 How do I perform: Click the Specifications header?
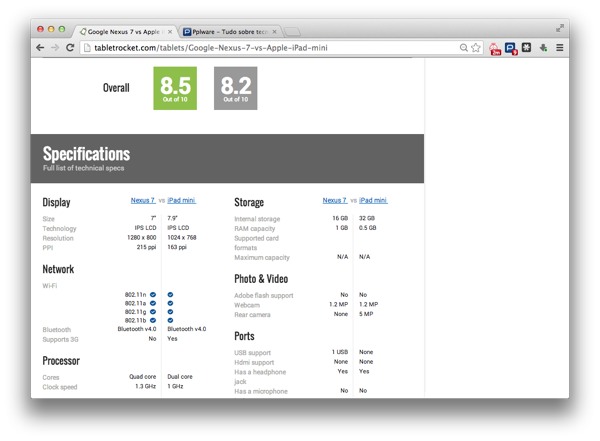tap(86, 154)
